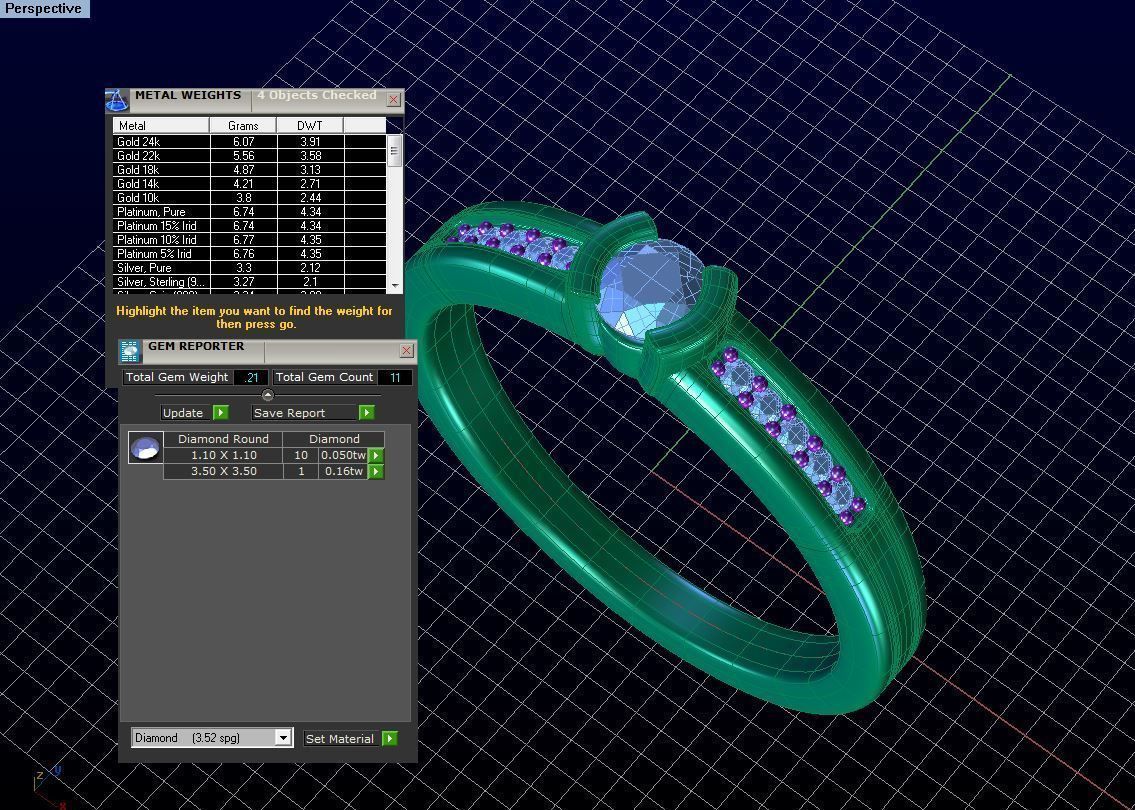Select the Platinum 15% Irid row
Viewport: 1135px width, 810px height.
(249, 226)
